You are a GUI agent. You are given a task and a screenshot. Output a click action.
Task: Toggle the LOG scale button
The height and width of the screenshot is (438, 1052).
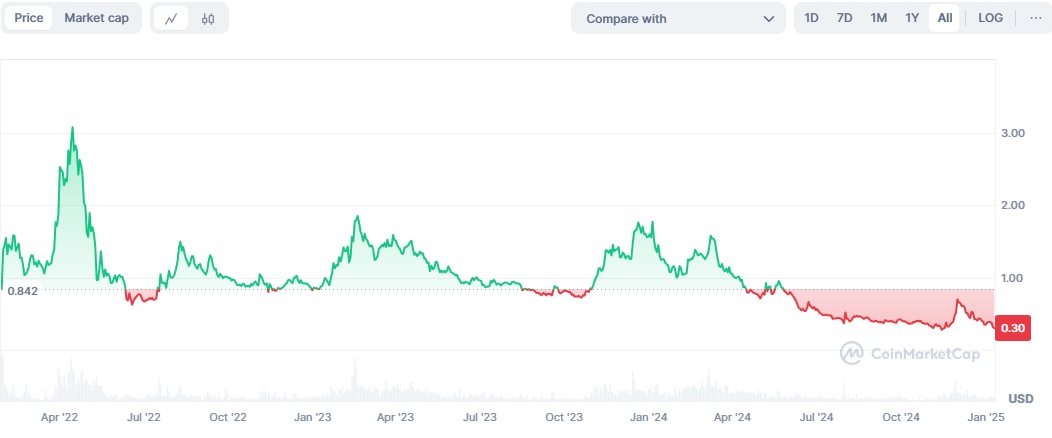(x=990, y=18)
